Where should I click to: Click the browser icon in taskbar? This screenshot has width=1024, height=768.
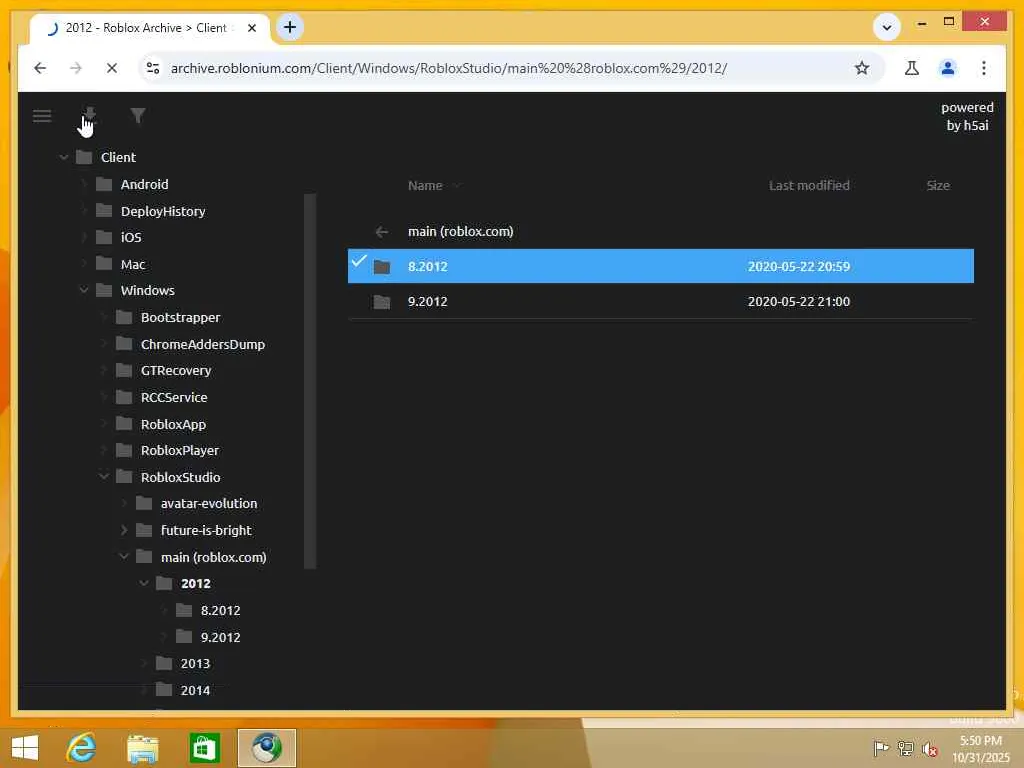[266, 748]
